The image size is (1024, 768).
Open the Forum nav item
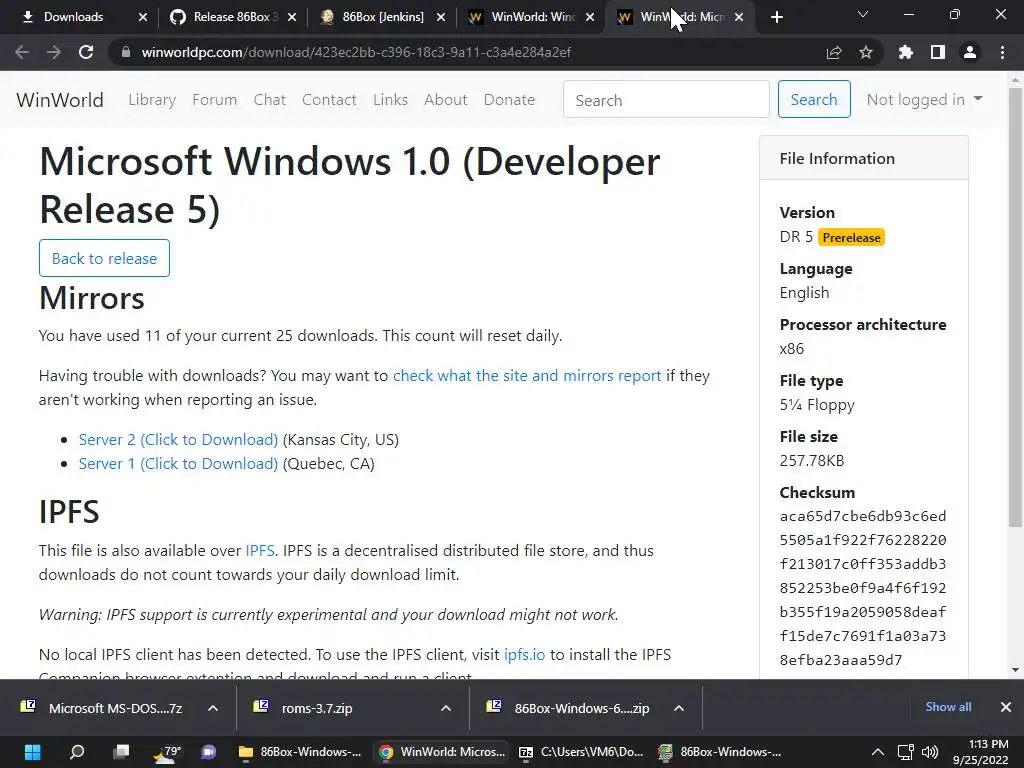tap(214, 100)
